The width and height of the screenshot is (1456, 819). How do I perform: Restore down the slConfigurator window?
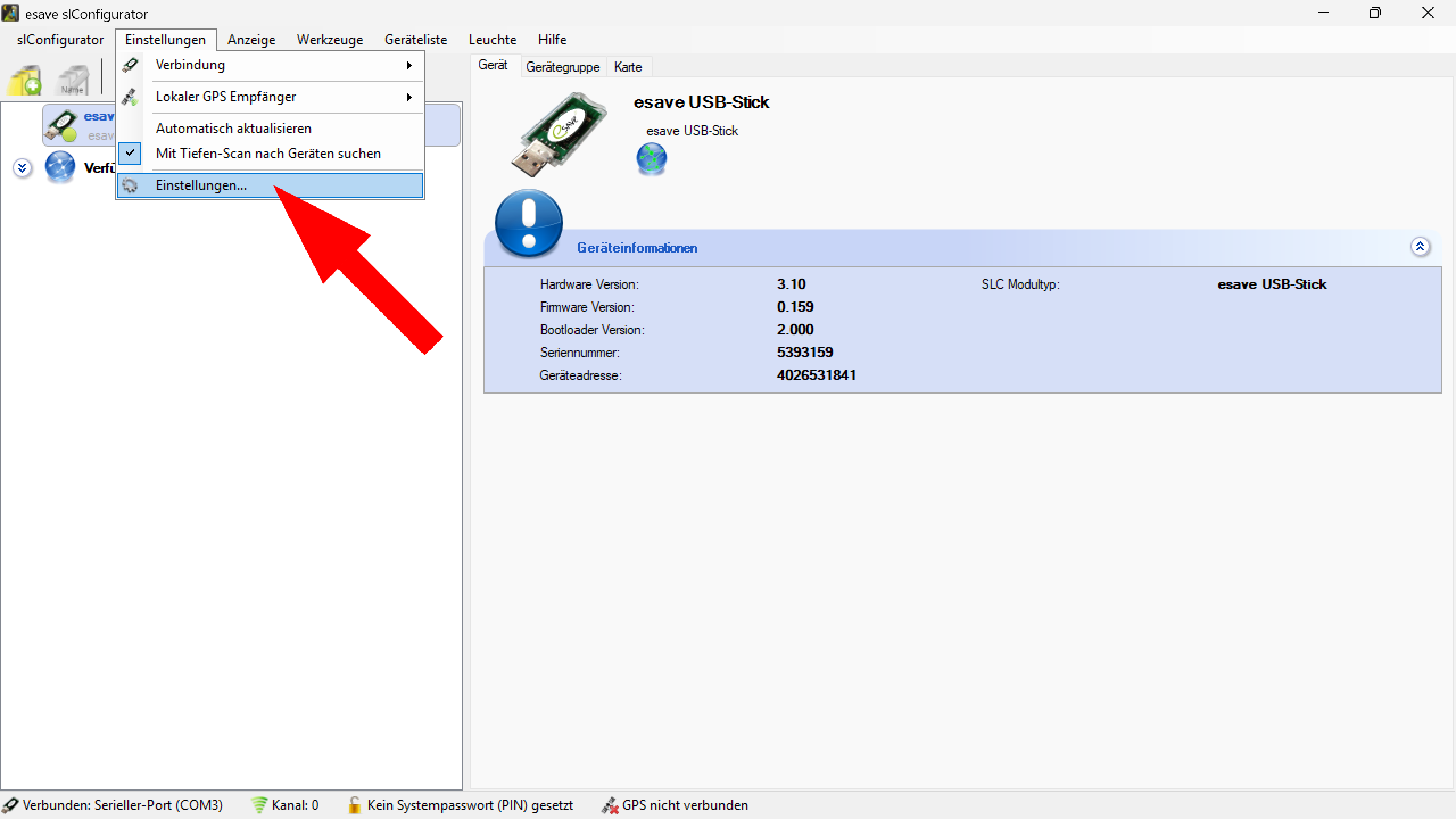(1375, 13)
